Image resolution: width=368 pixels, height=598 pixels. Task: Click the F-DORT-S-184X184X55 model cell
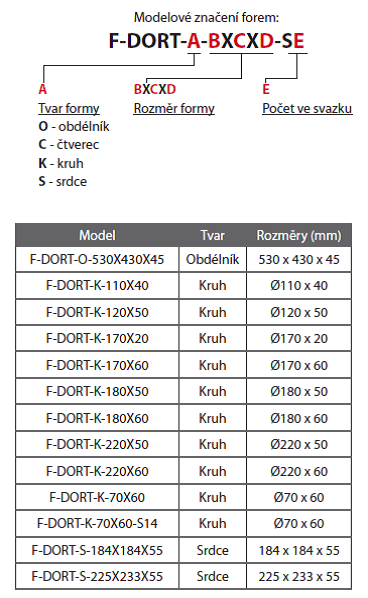click(x=97, y=550)
